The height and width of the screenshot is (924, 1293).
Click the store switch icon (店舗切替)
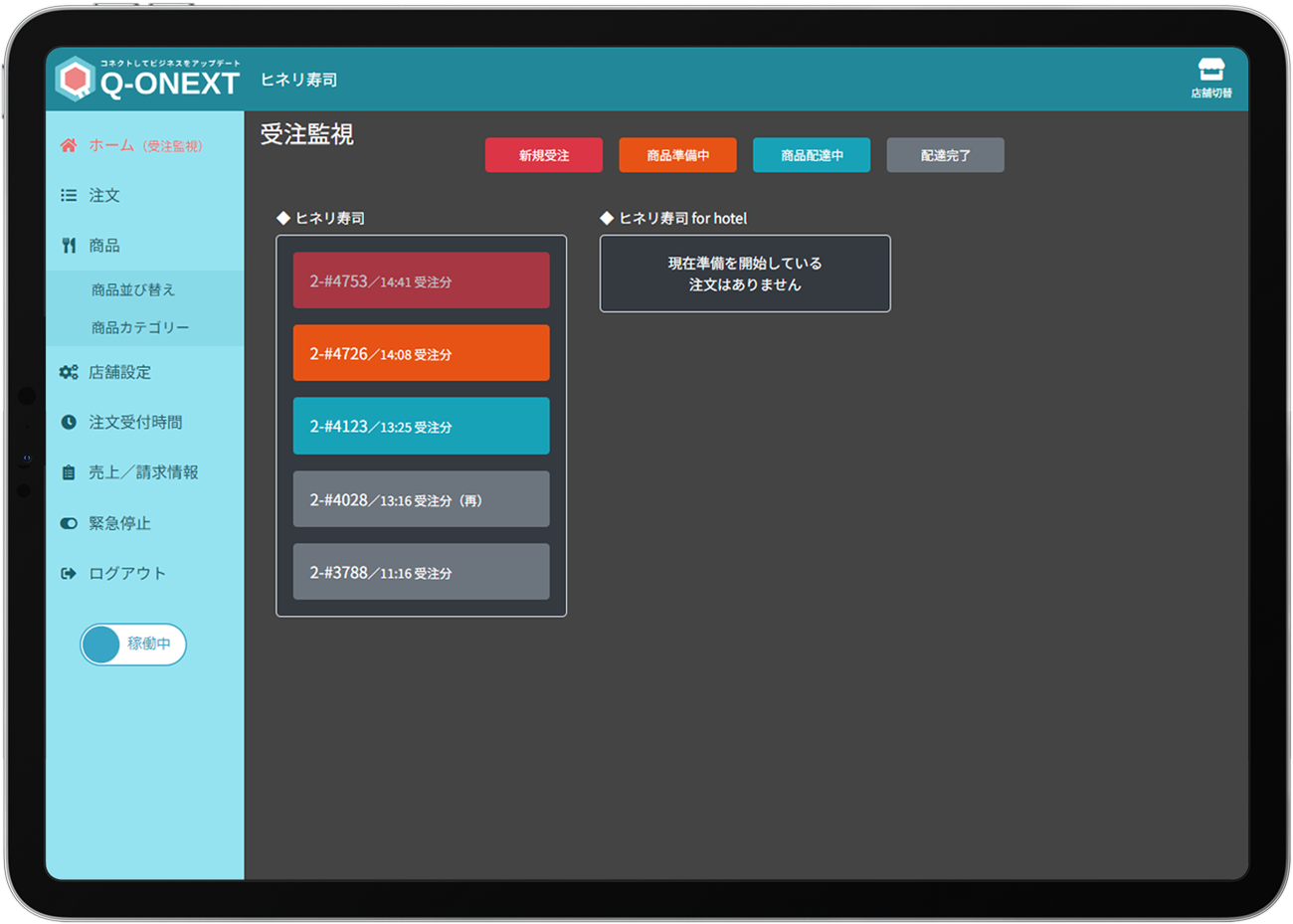(1210, 72)
